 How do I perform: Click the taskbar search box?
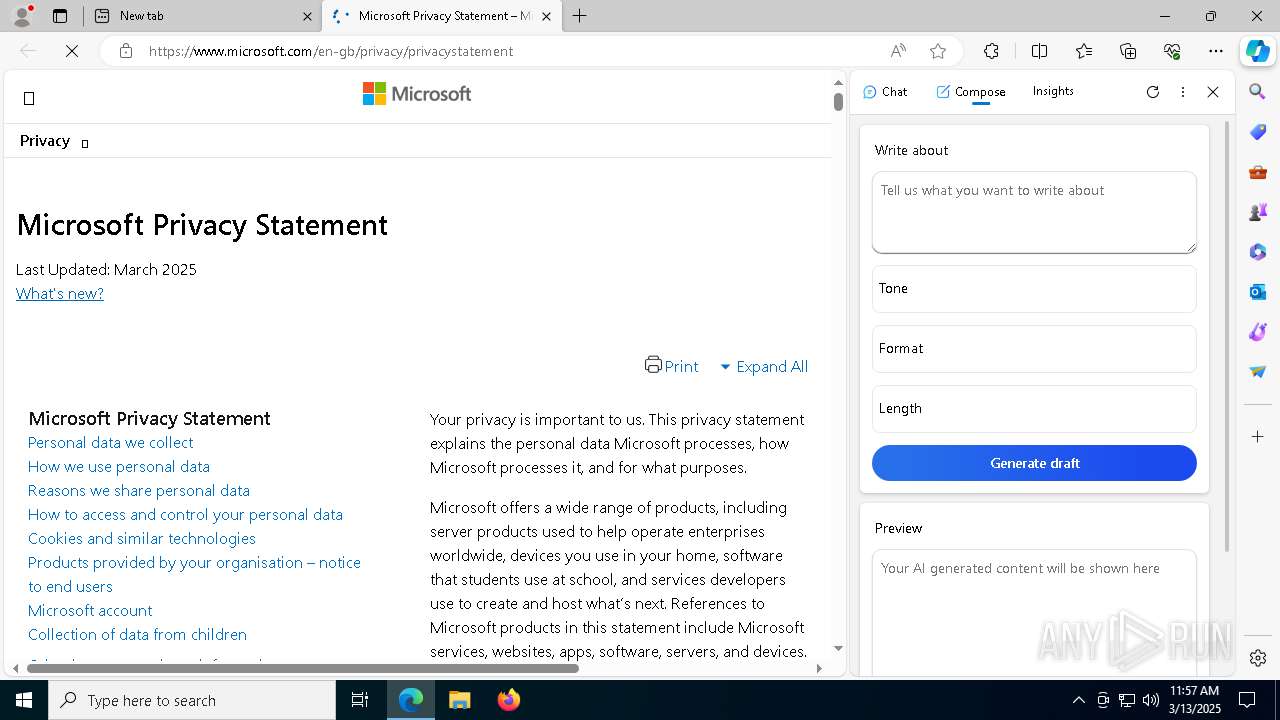192,700
